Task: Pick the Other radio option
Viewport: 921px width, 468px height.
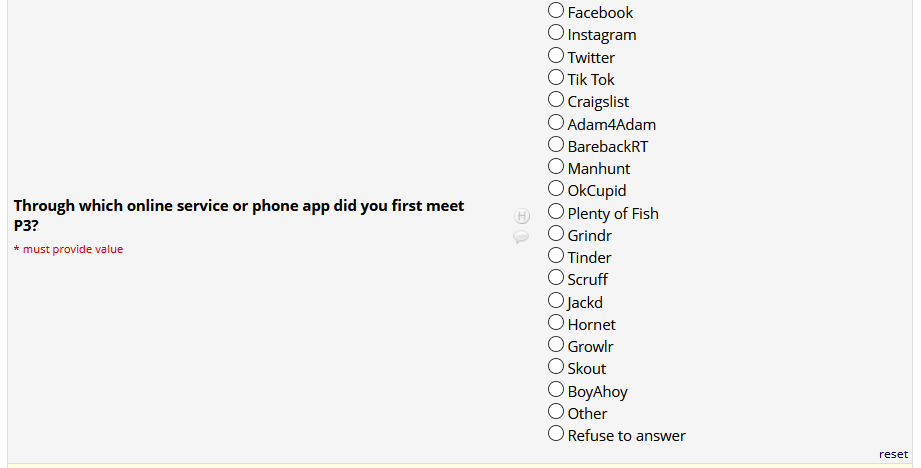Action: [x=556, y=411]
